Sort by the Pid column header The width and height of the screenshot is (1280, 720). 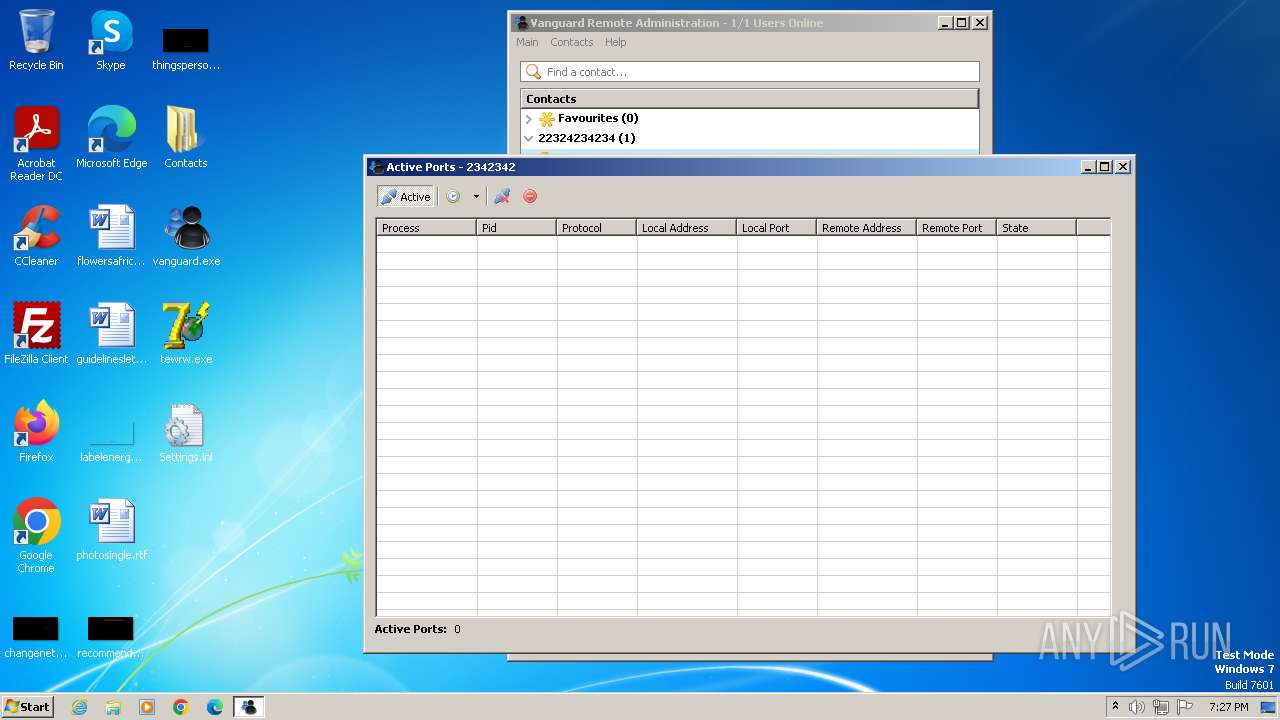click(516, 228)
